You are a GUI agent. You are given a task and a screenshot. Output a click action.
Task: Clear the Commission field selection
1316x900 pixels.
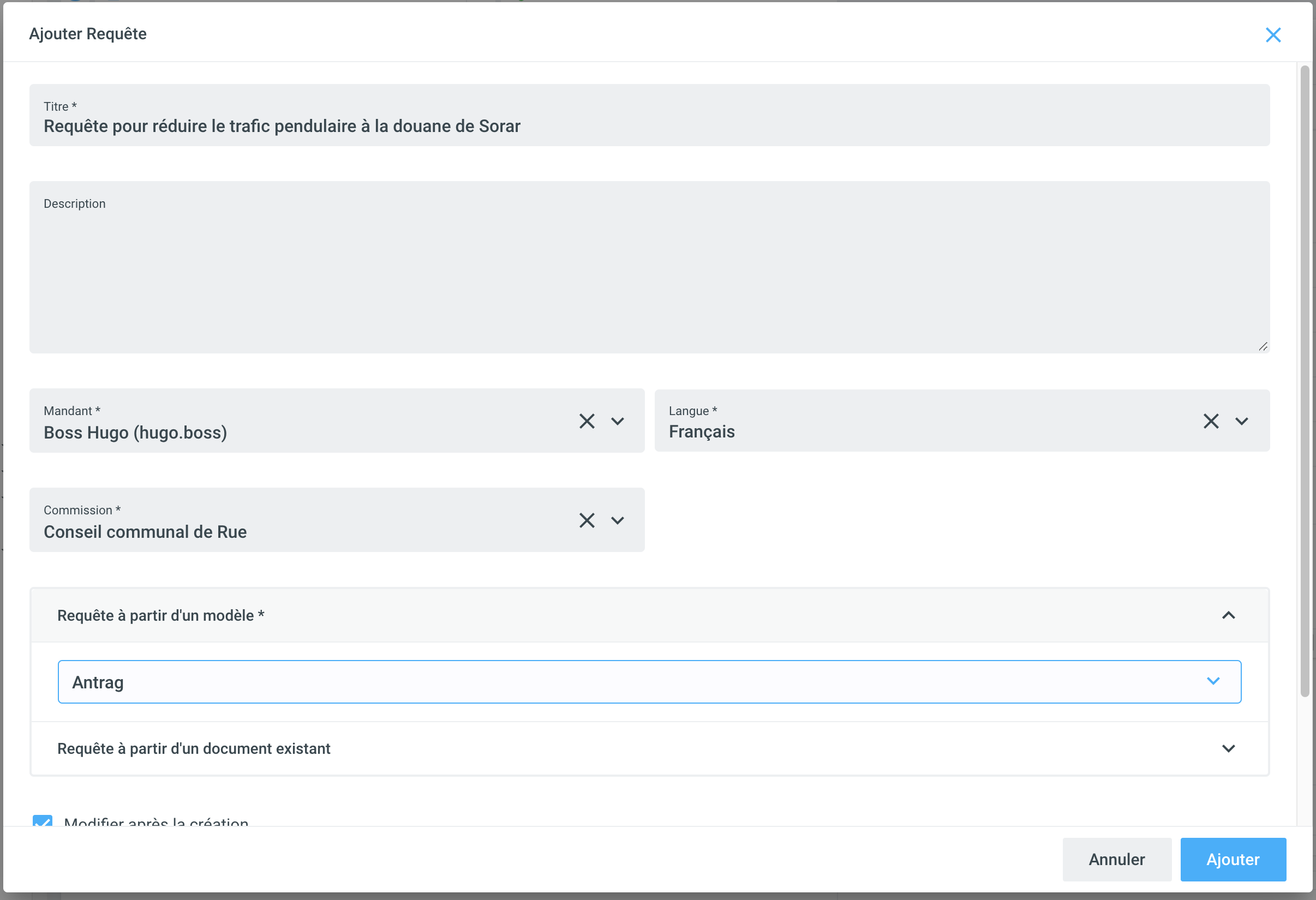587,520
